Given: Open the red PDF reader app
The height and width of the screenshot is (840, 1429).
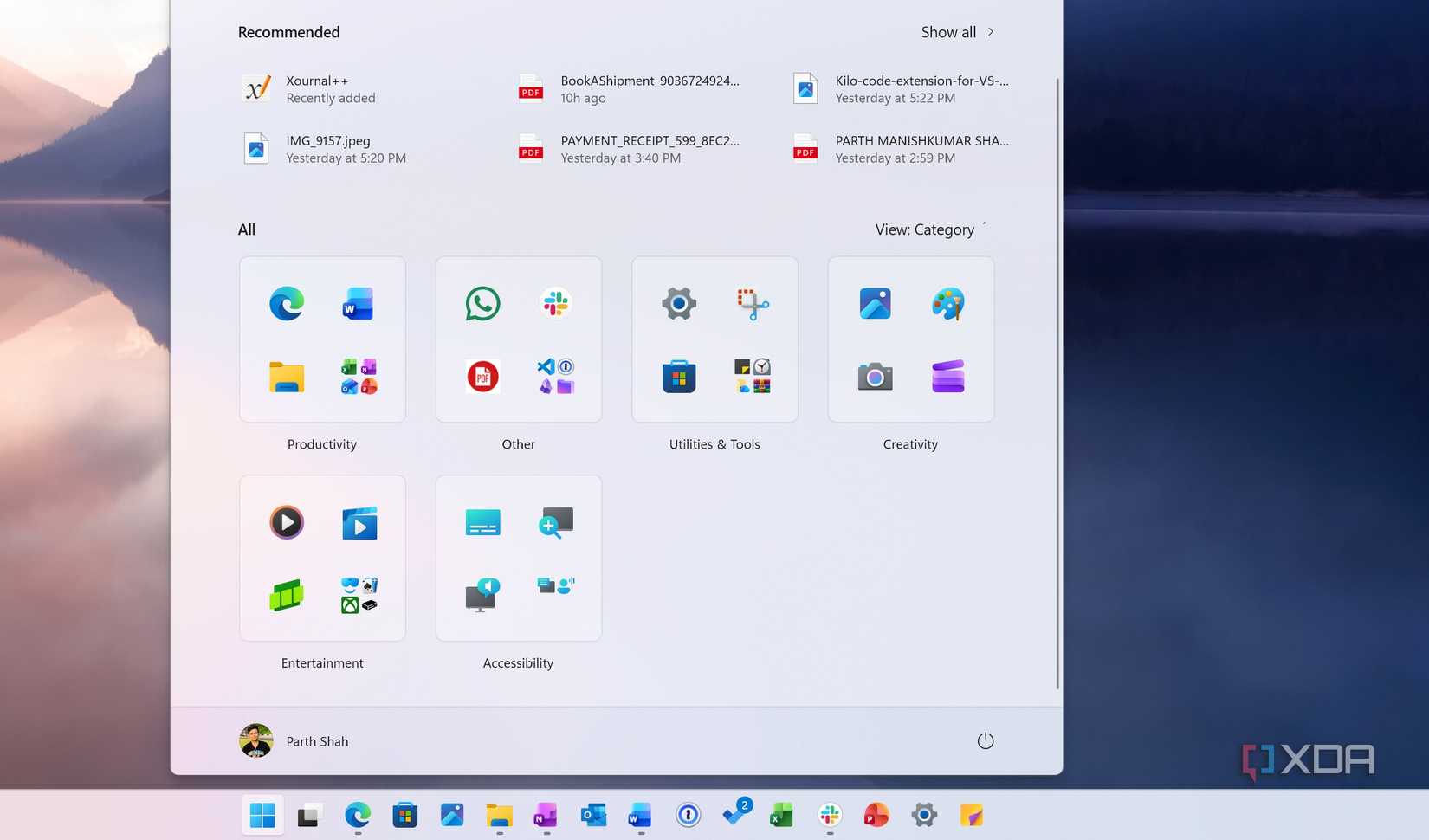Looking at the screenshot, I should pos(482,377).
